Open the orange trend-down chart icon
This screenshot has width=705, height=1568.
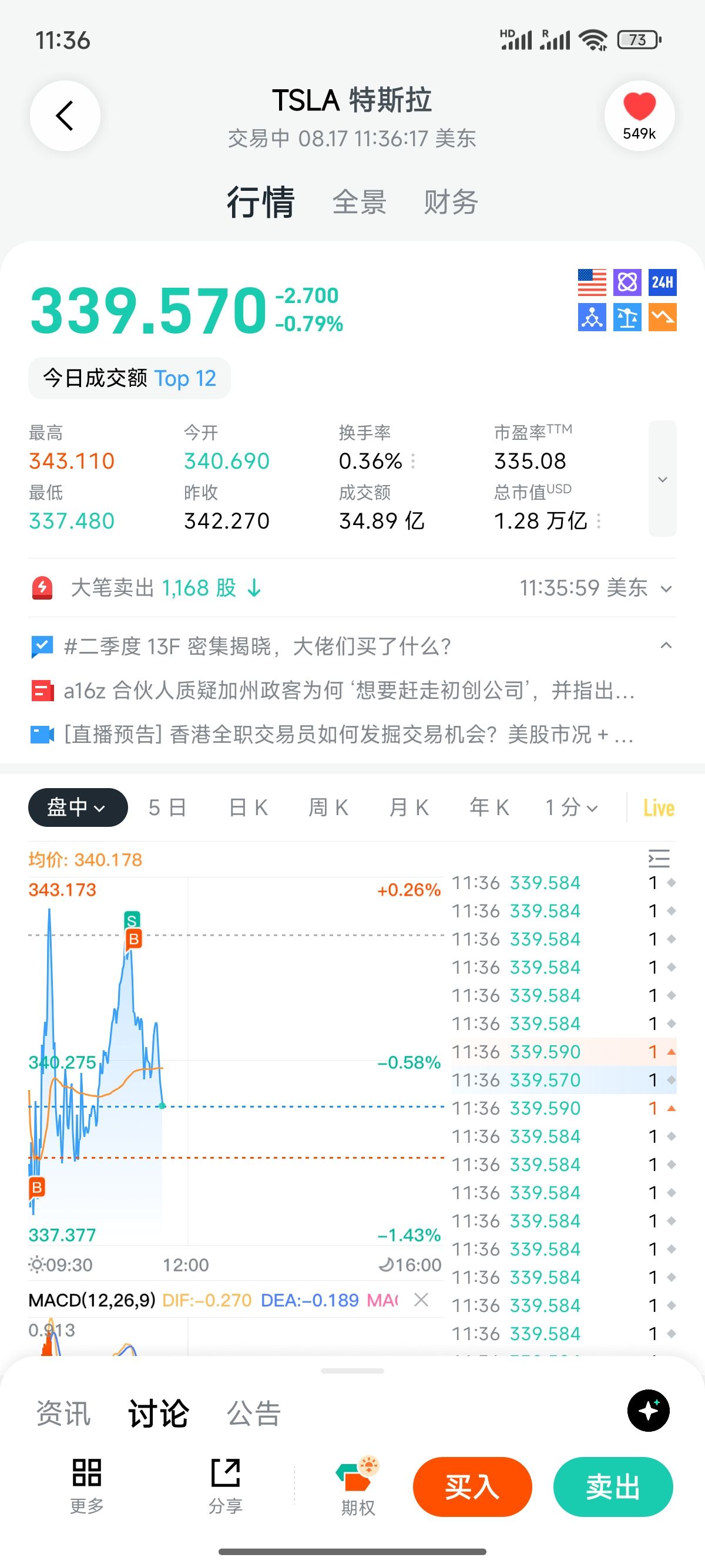662,317
